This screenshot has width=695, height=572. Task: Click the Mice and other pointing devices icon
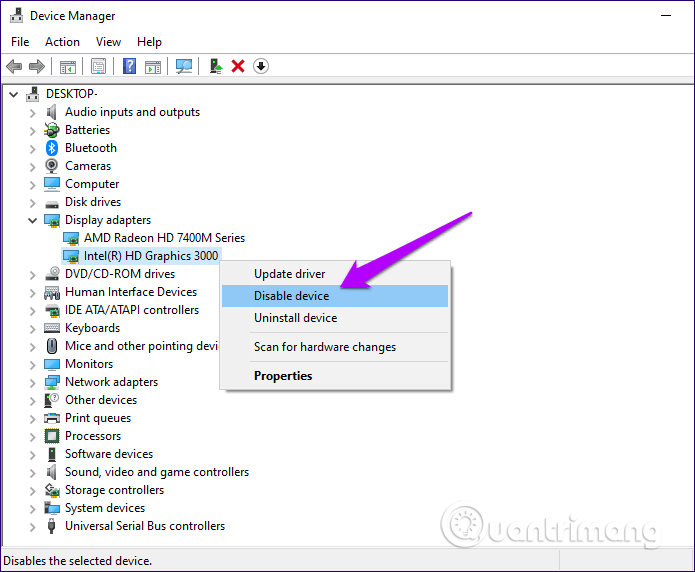[x=52, y=346]
